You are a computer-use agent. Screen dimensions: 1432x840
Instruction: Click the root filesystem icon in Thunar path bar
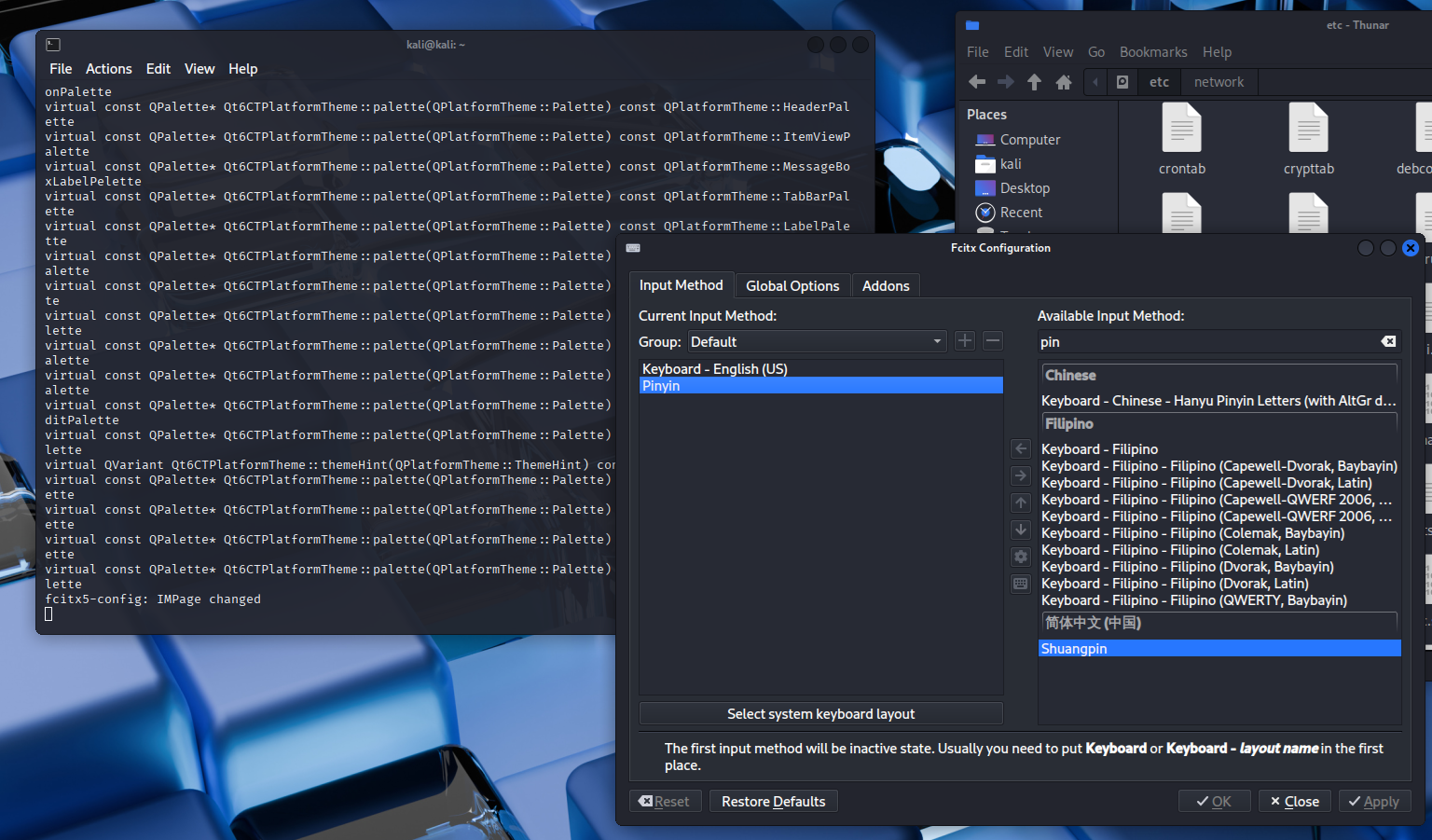(x=1122, y=82)
